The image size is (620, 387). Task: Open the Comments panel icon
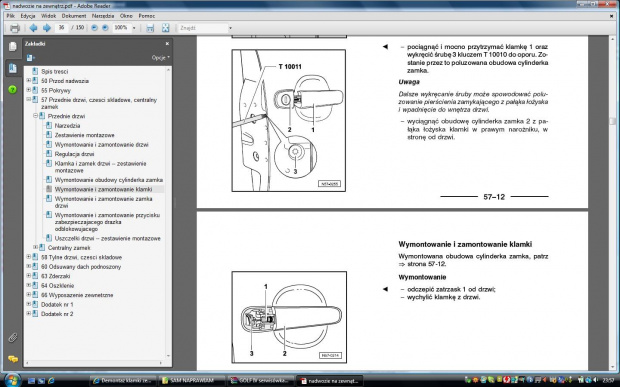[13, 359]
